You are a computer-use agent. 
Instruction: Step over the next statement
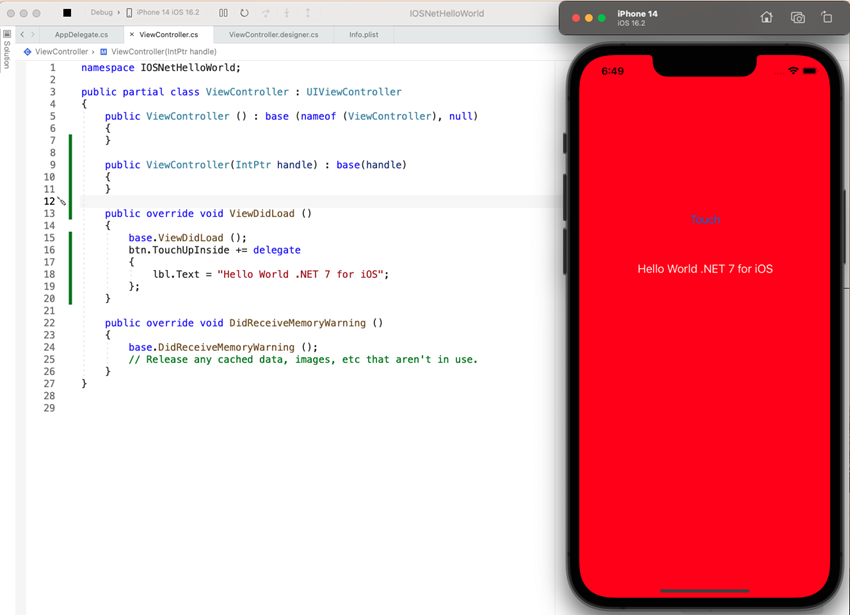(x=267, y=13)
